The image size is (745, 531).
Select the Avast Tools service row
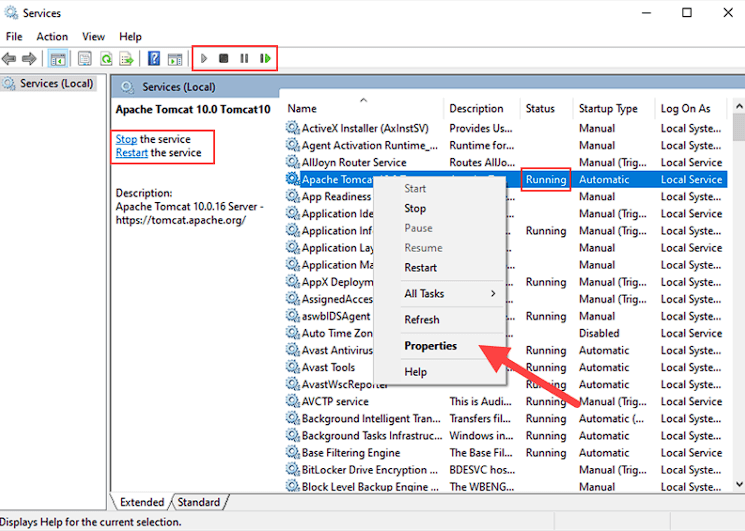tap(506, 367)
